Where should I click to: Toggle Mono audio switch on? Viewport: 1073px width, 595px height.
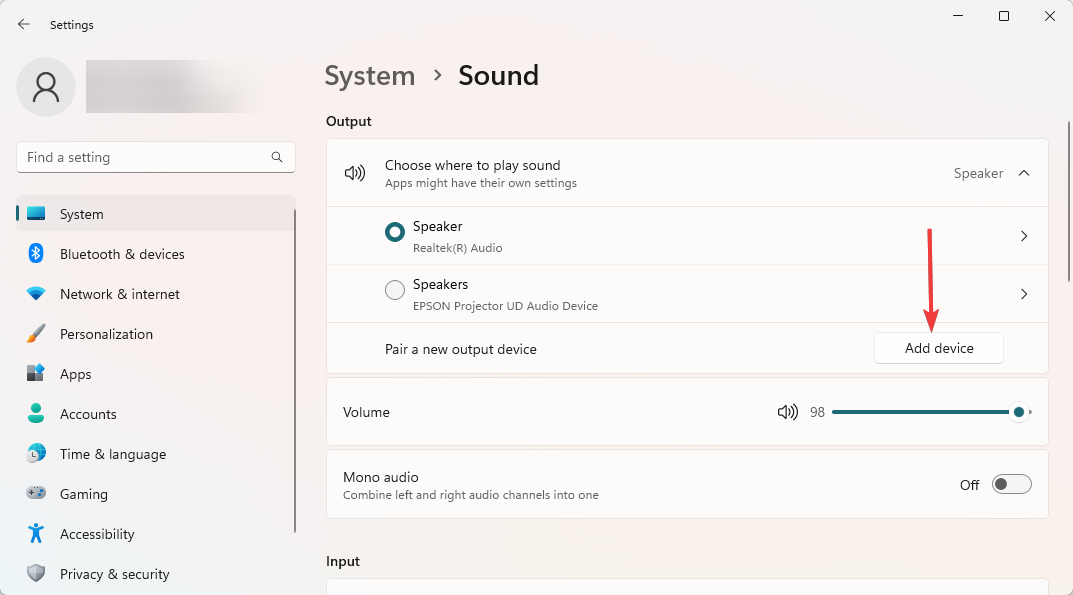[x=1011, y=484]
